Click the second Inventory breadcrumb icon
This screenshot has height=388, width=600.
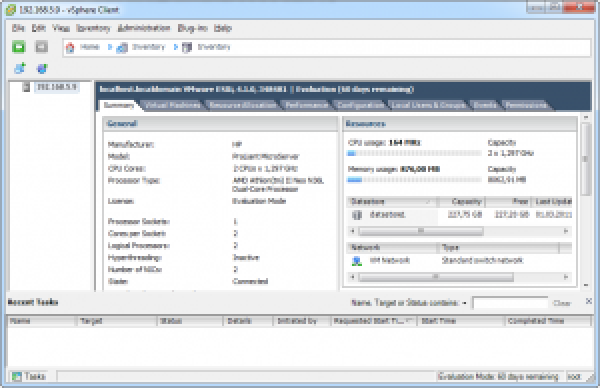click(x=187, y=47)
